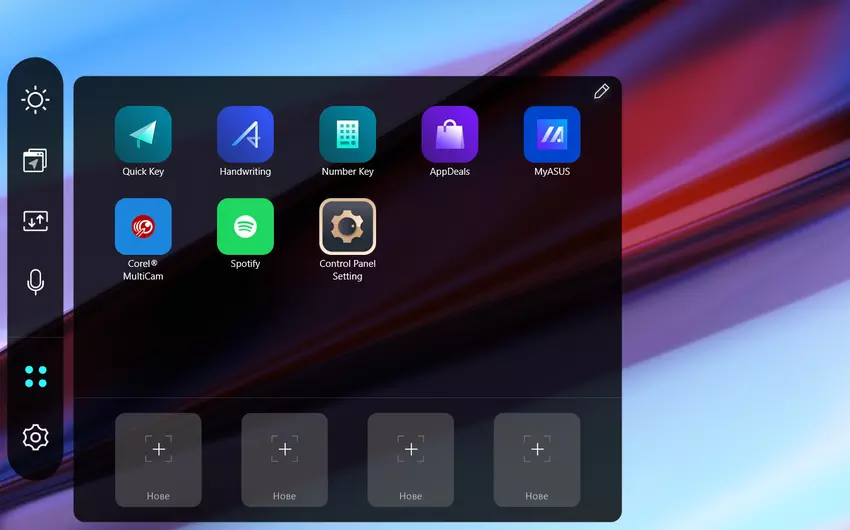The image size is (850, 530).
Task: Open the Number Key app
Action: coord(347,135)
